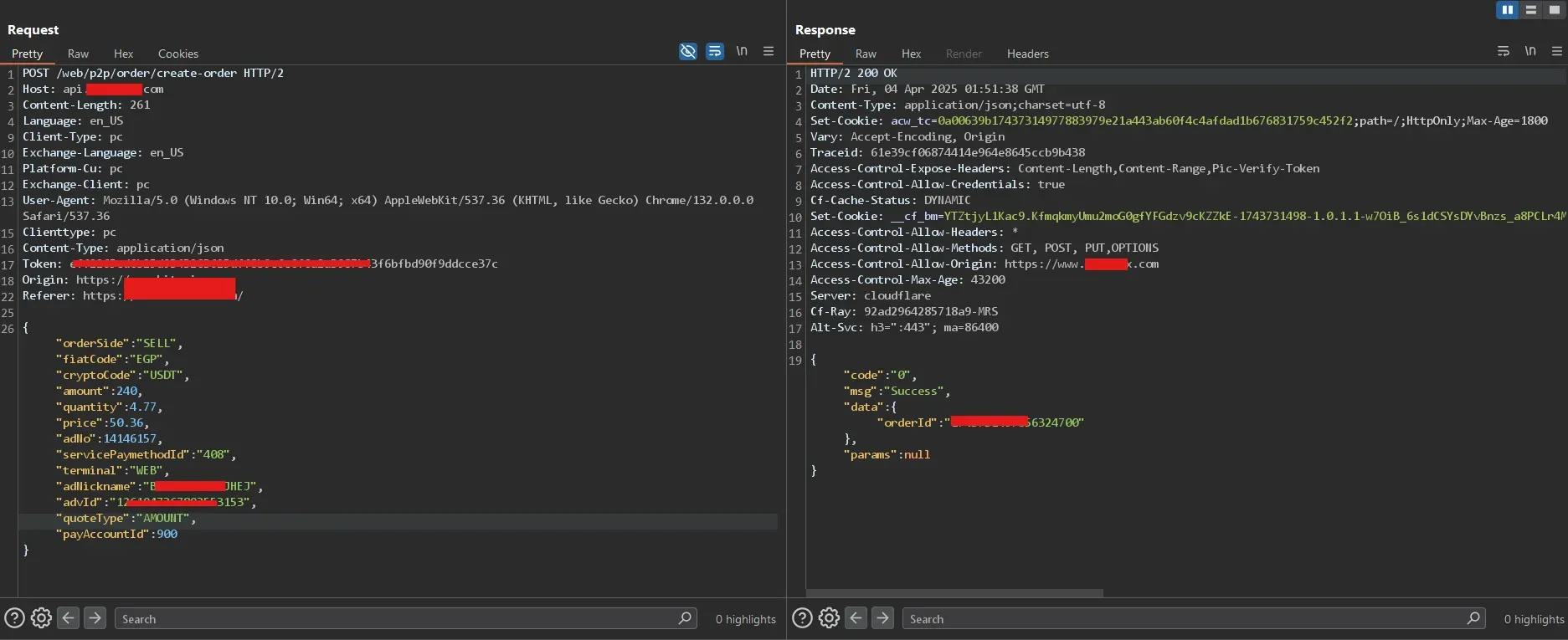This screenshot has height=640, width=1568.
Task: Toggle hide non-printable characters icon in Request
Action: (688, 52)
